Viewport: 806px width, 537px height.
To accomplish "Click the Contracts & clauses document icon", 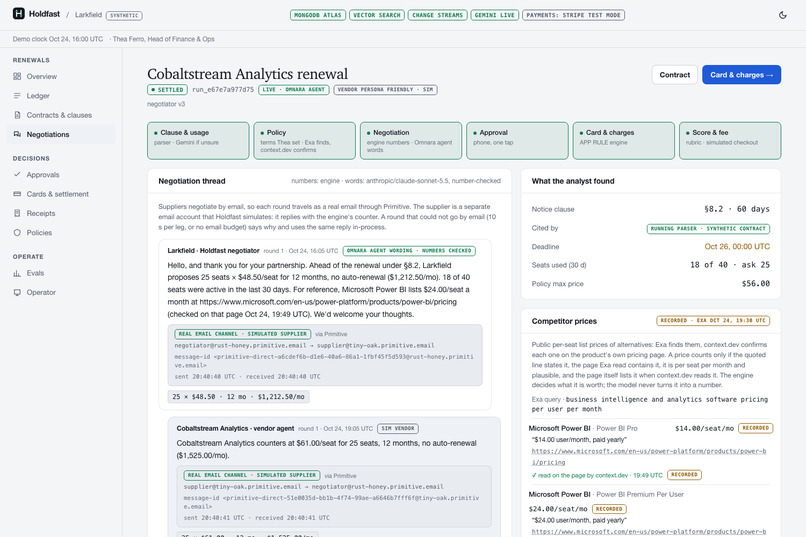I will point(17,115).
